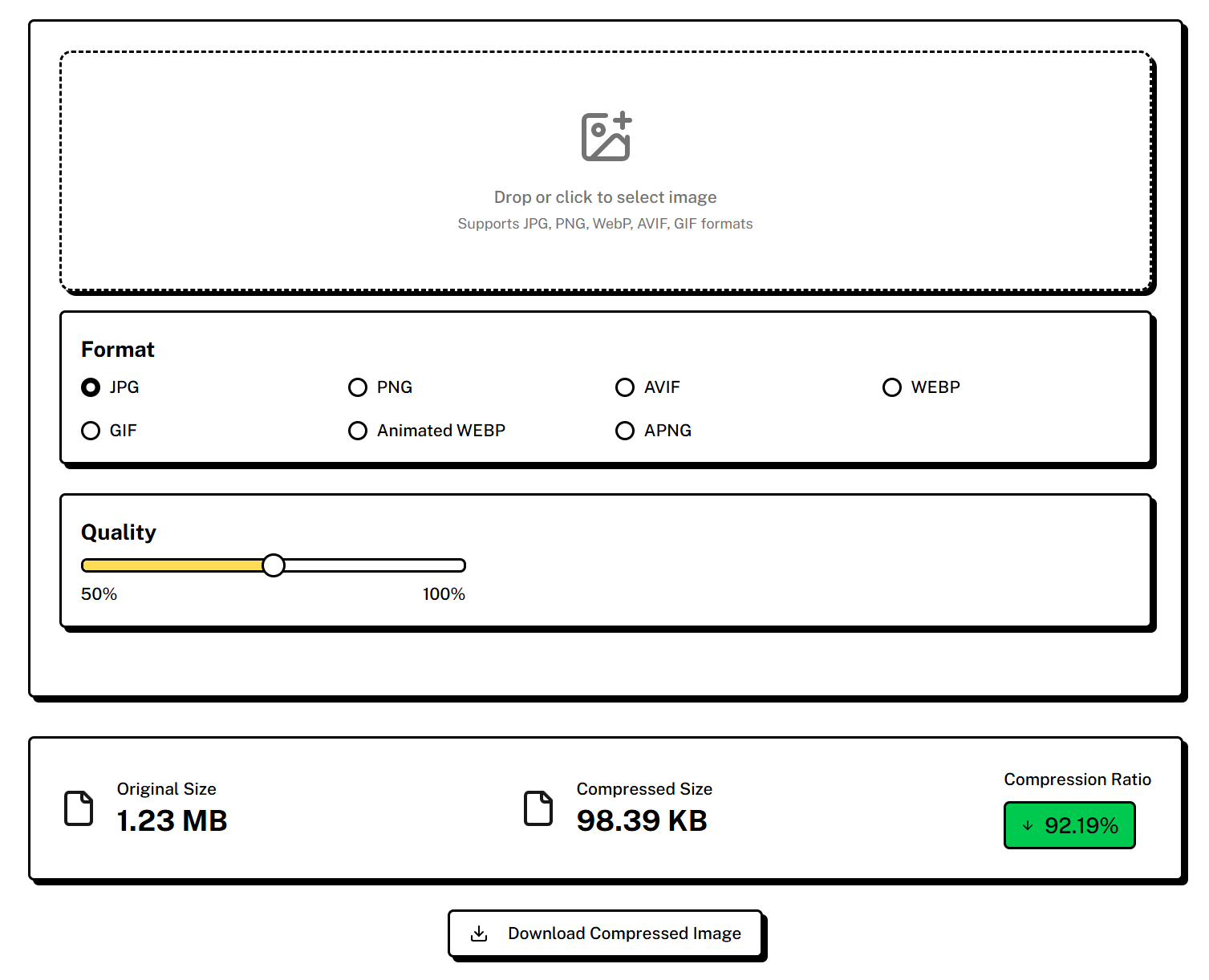Click the supported formats hint text
The height and width of the screenshot is (980, 1209).
(606, 224)
